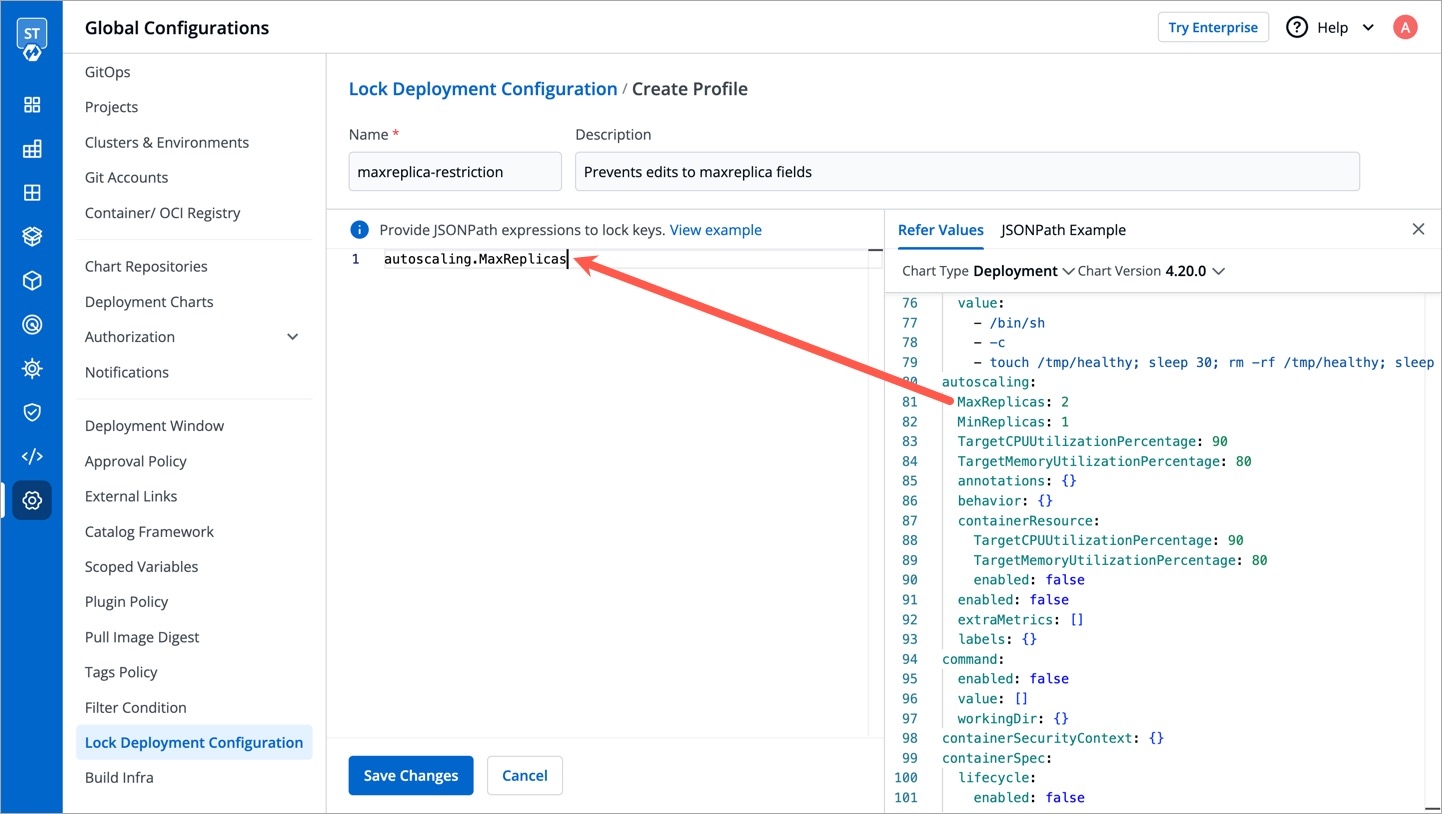This screenshot has height=814, width=1442.
Task: Open the Chart Version 4.20.0 dropdown
Action: pyautogui.click(x=1195, y=271)
